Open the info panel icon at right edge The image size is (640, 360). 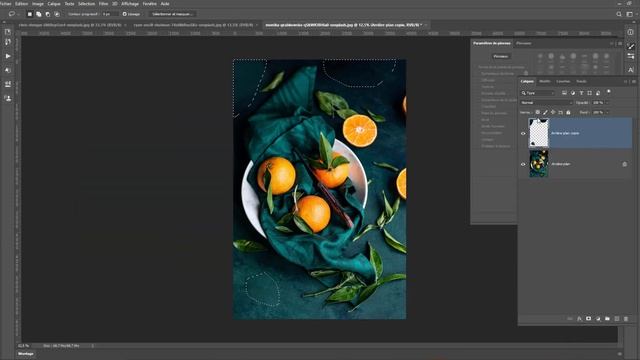[x=631, y=32]
